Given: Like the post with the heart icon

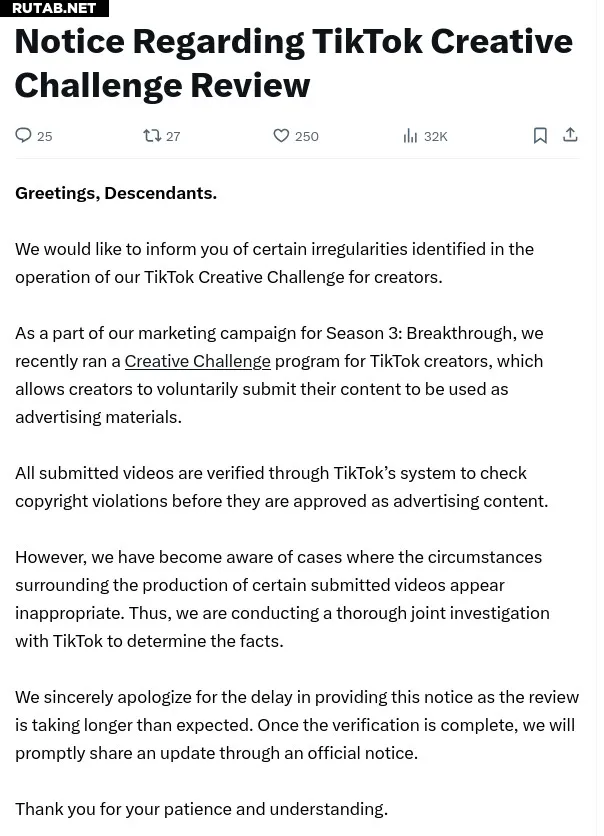Looking at the screenshot, I should click(x=281, y=135).
